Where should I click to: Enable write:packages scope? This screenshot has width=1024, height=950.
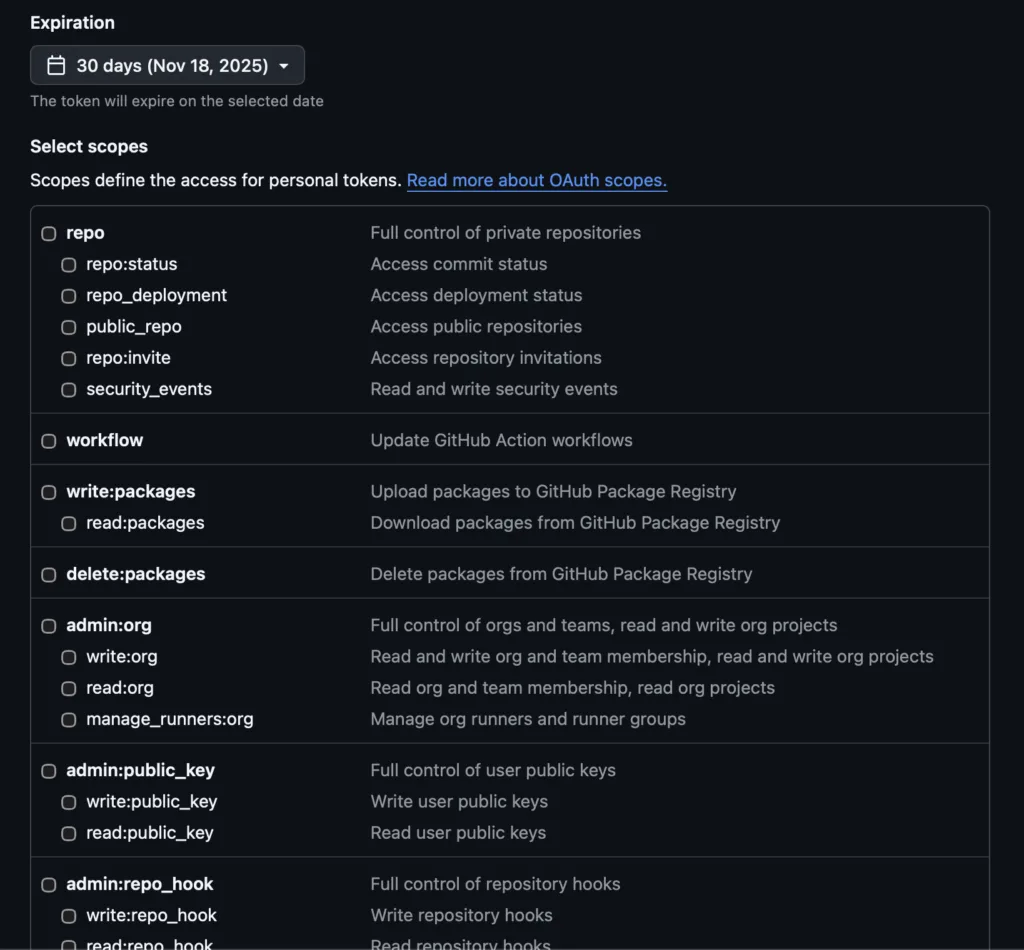(49, 492)
